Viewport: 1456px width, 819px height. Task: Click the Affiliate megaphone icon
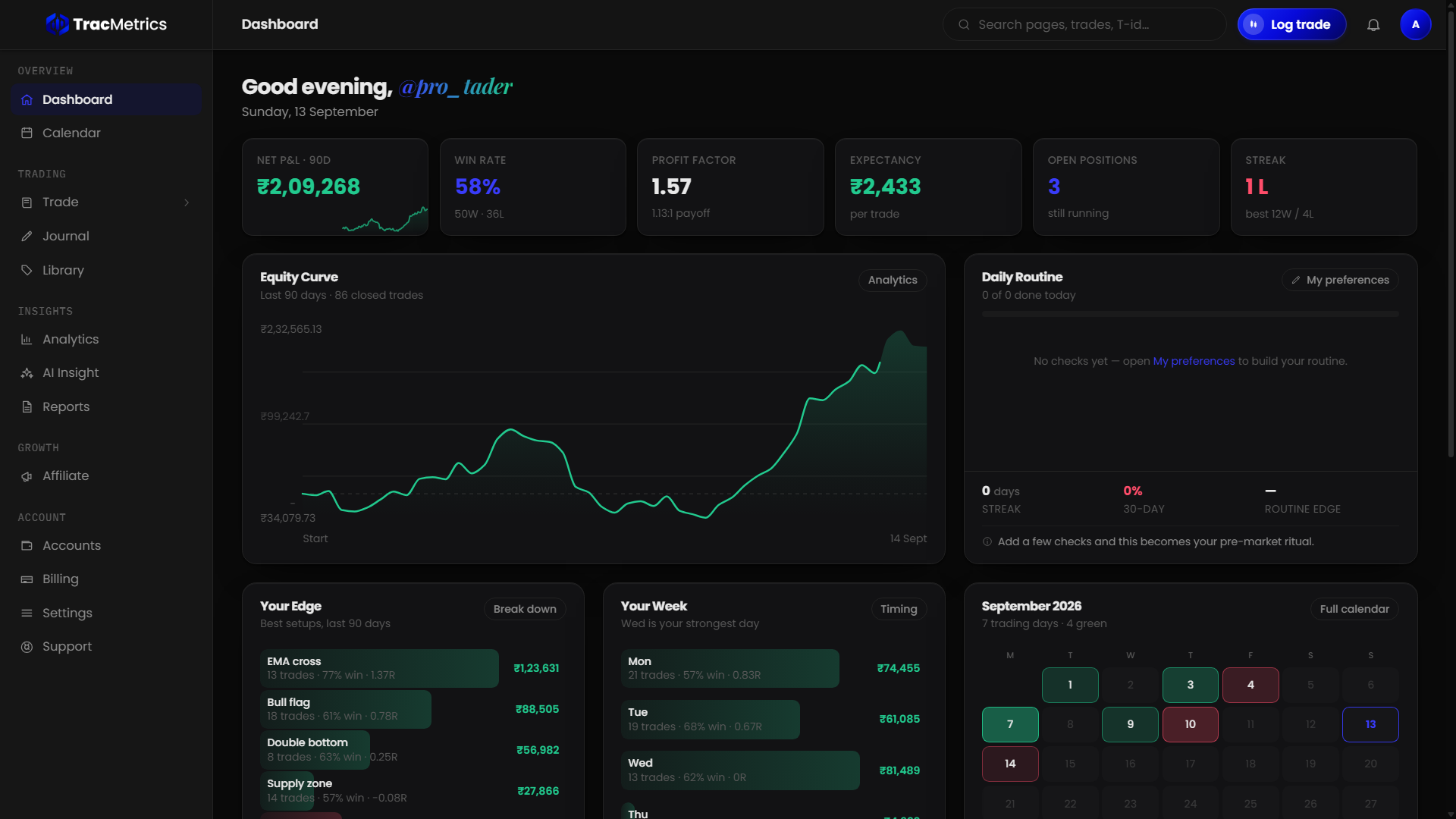point(27,476)
